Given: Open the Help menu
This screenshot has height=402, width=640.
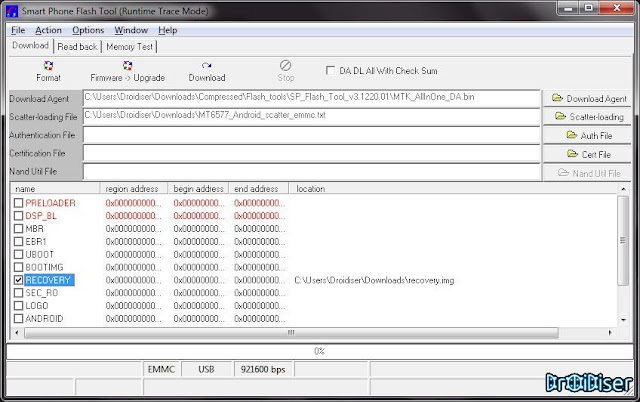Looking at the screenshot, I should click(x=168, y=30).
